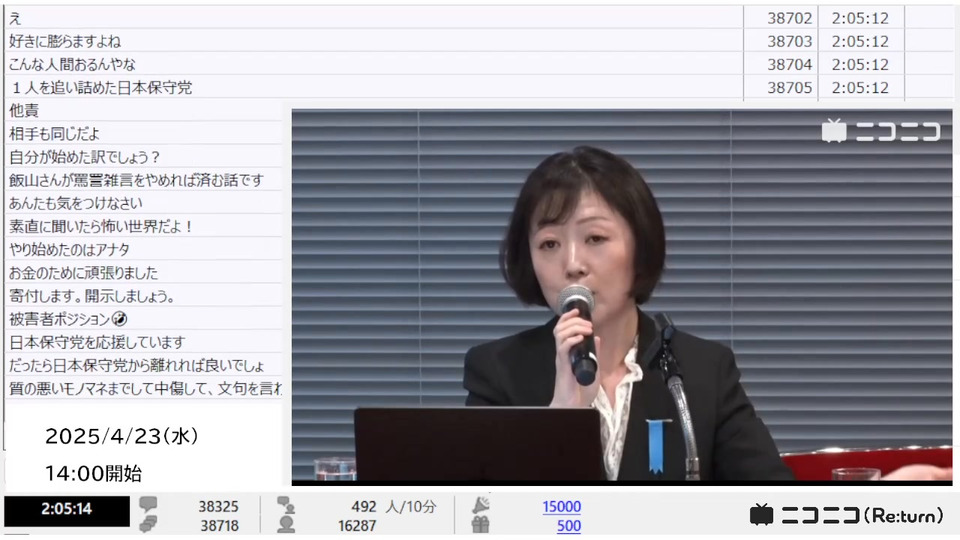This screenshot has width=960, height=540.
Task: Open the 15000 ad points link
Action: point(561,506)
